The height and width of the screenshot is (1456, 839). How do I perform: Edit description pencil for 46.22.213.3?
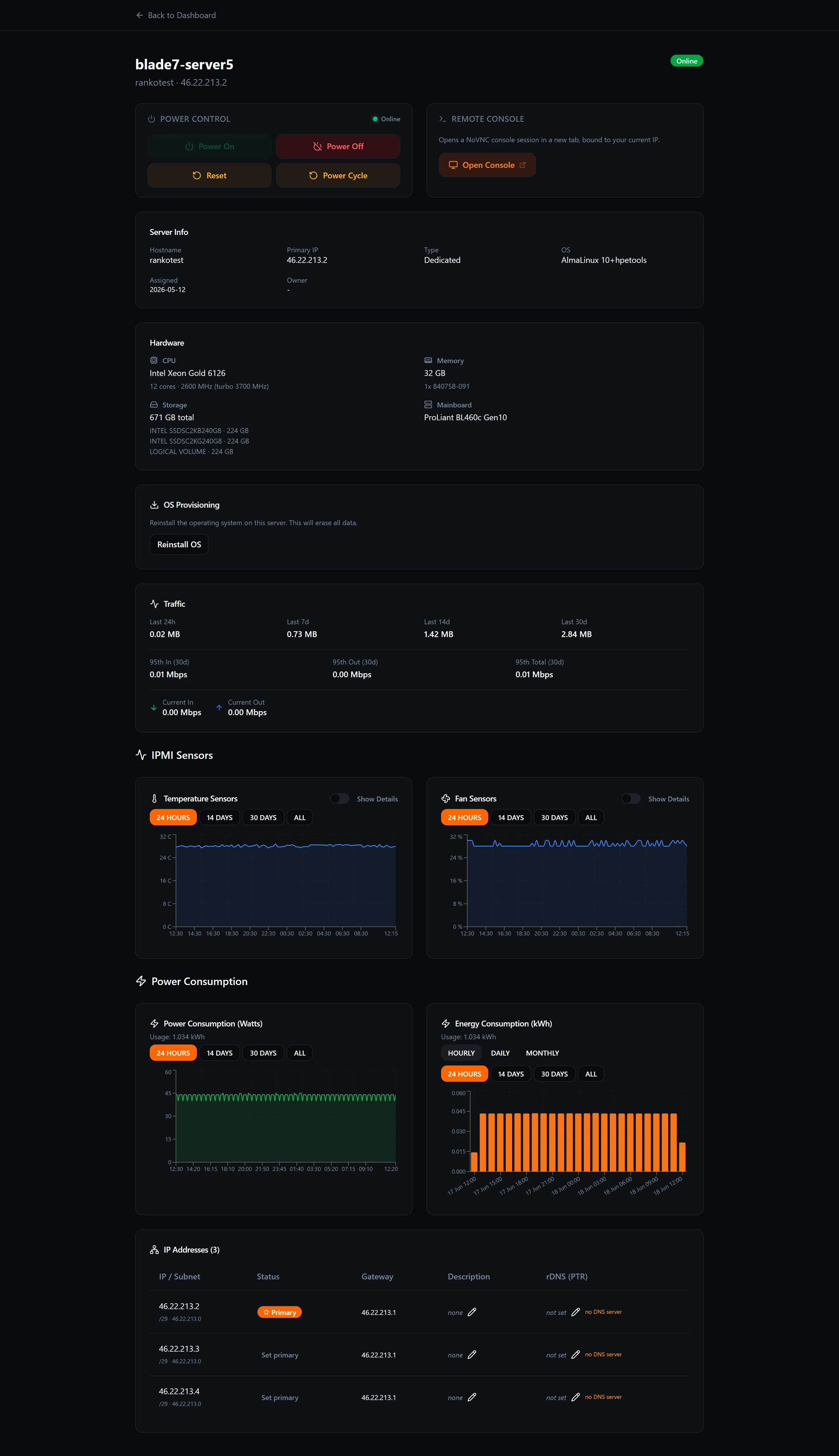point(472,1355)
